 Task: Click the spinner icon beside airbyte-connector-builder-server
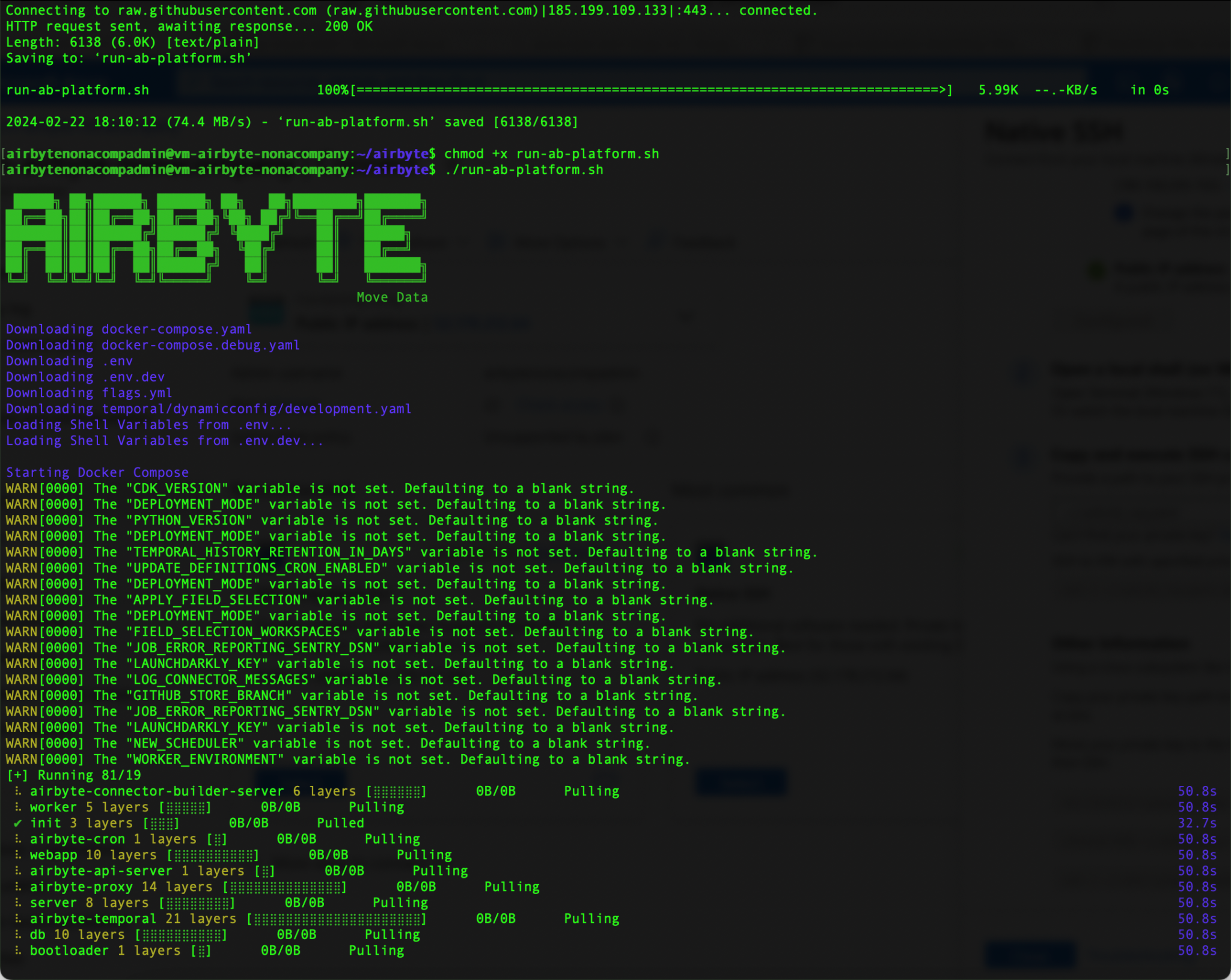coord(18,791)
